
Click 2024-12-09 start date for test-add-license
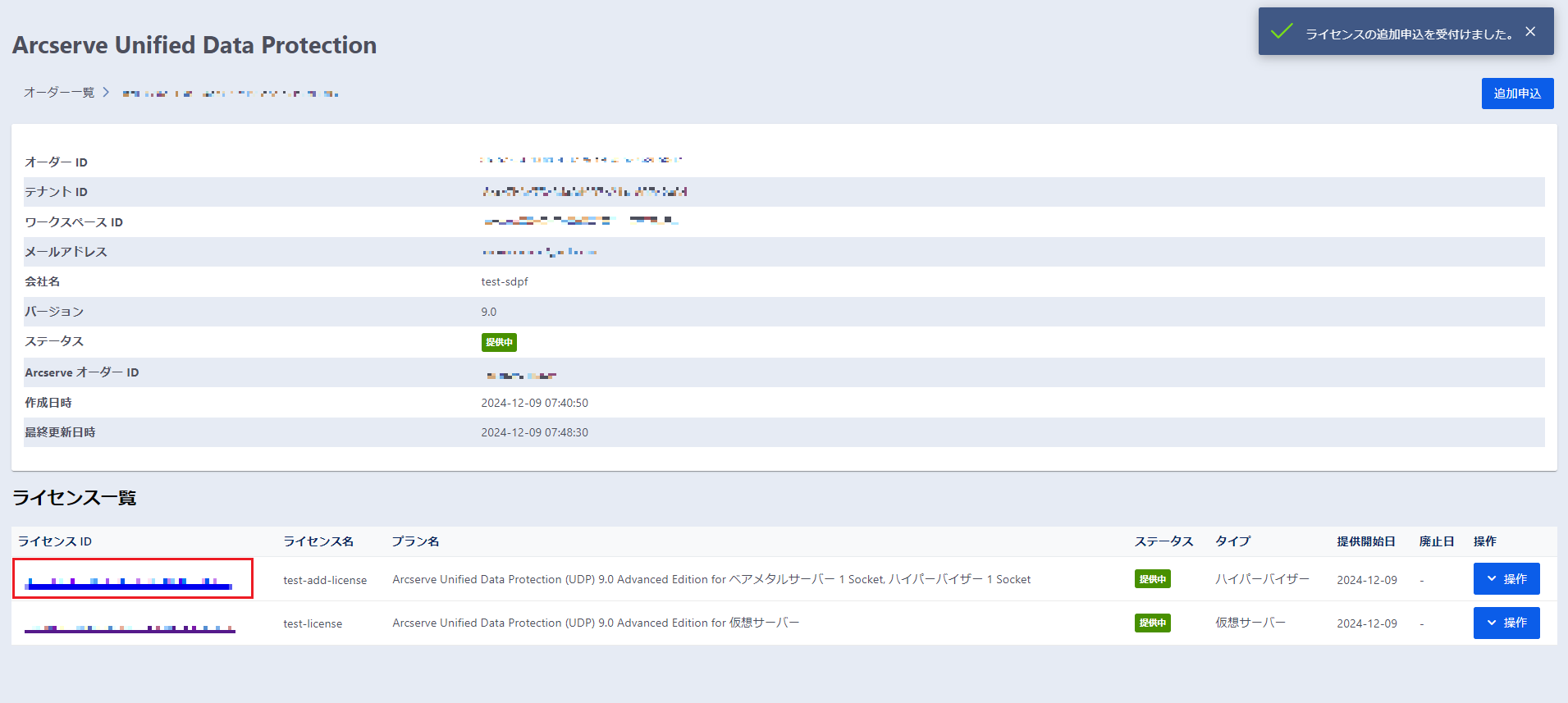click(x=1367, y=580)
